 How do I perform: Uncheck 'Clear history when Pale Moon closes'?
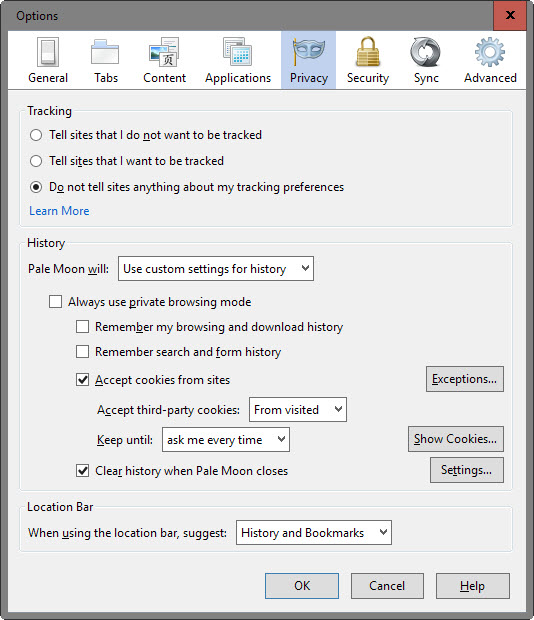pyautogui.click(x=82, y=471)
